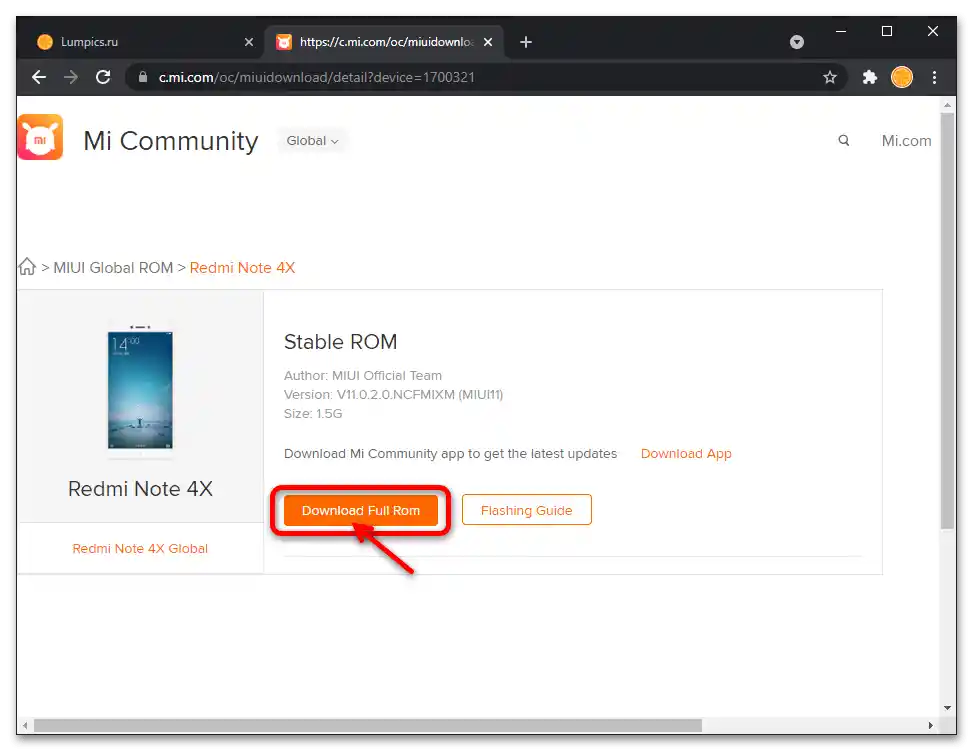Image resolution: width=973 pixels, height=751 pixels.
Task: Expand the Global region dropdown
Action: tap(312, 141)
